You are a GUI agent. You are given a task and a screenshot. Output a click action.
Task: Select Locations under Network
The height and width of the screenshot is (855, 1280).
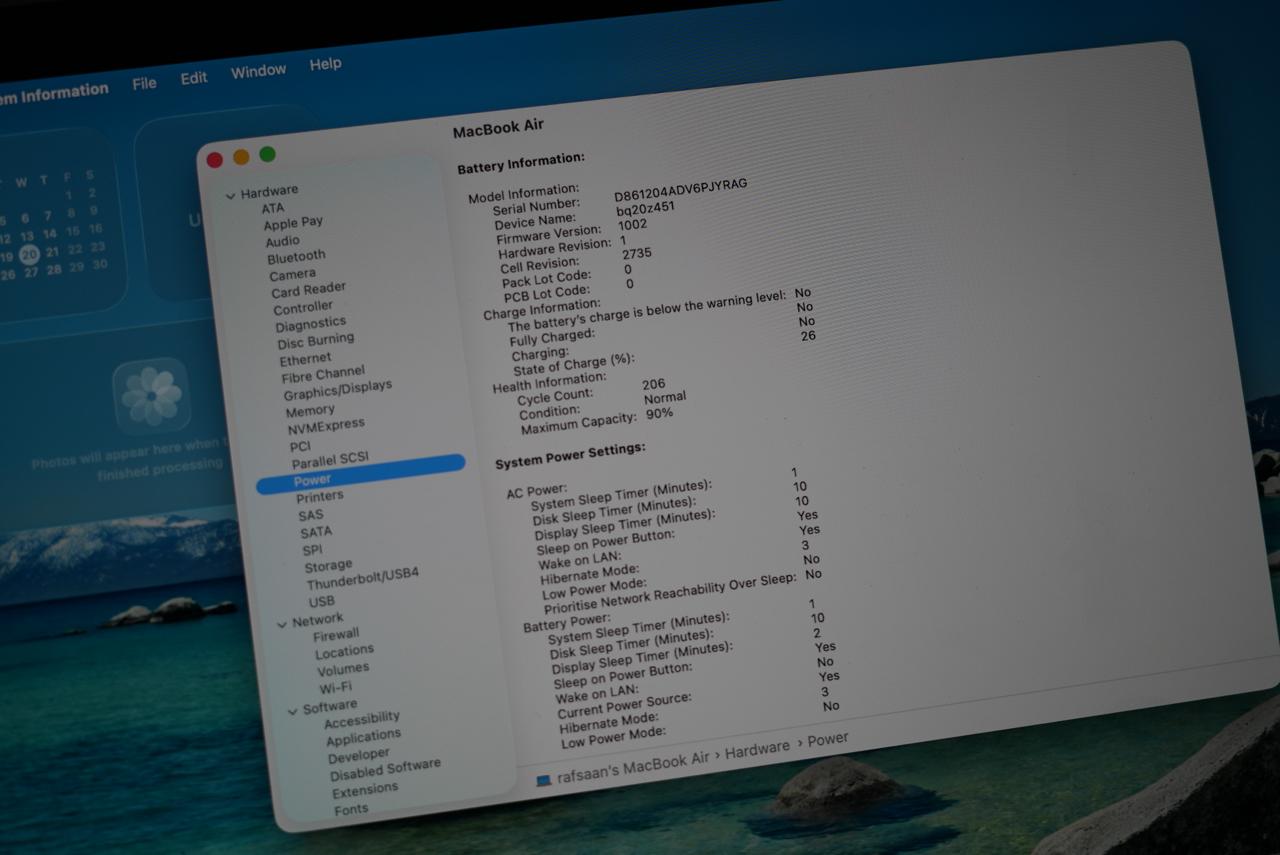click(x=344, y=652)
